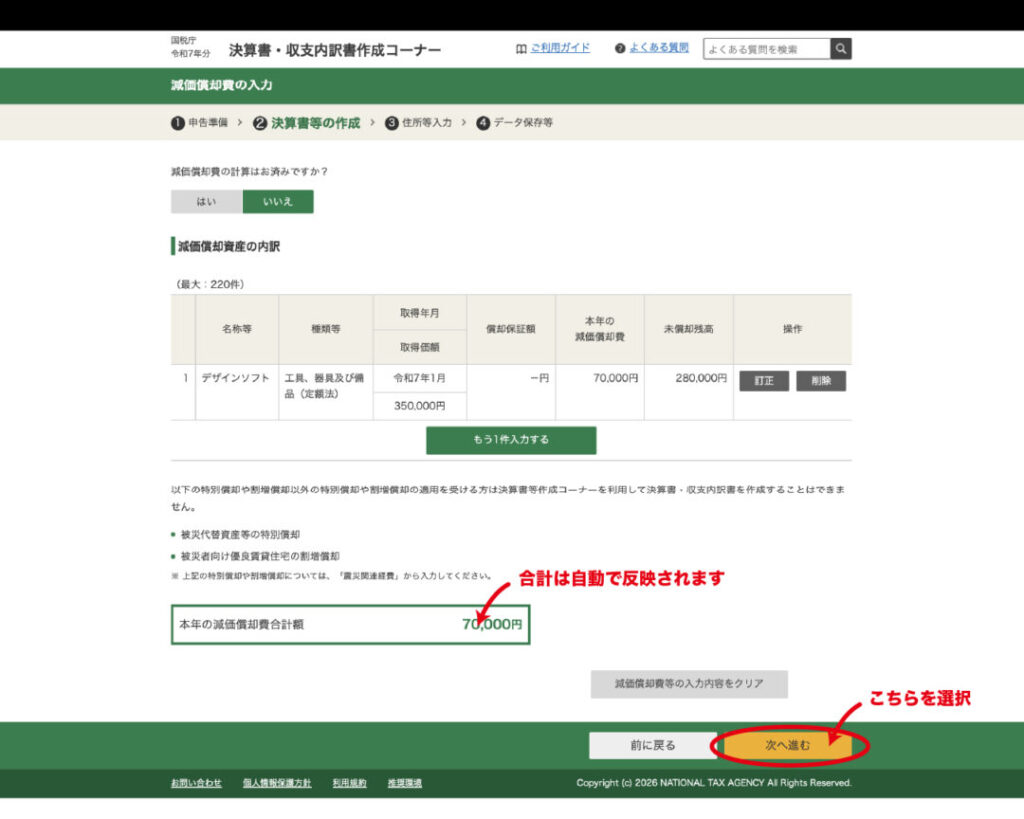Image resolution: width=1024 pixels, height=819 pixels.
Task: Click もう1件入力する button
Action: point(511,440)
